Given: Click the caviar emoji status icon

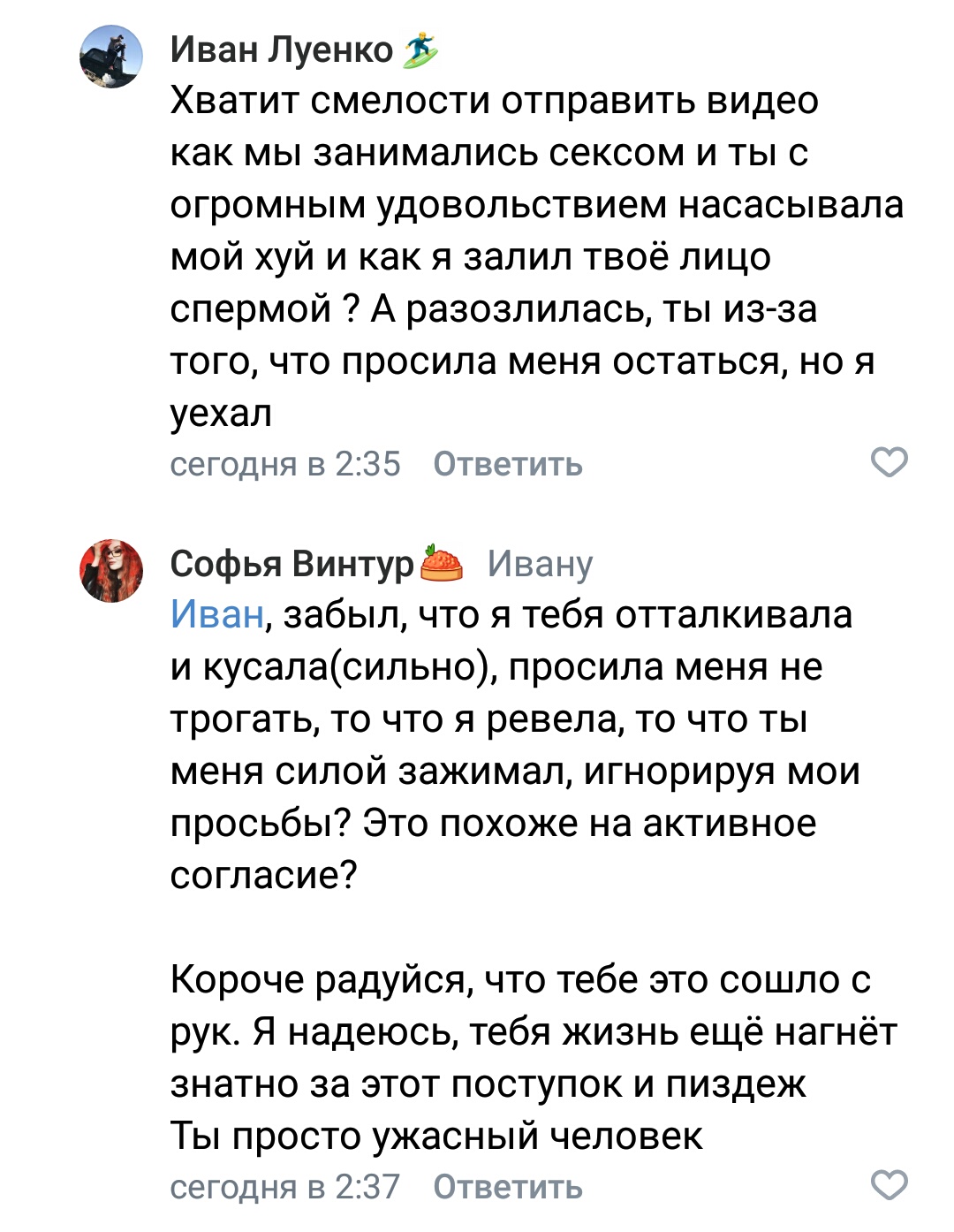Looking at the screenshot, I should 442,563.
